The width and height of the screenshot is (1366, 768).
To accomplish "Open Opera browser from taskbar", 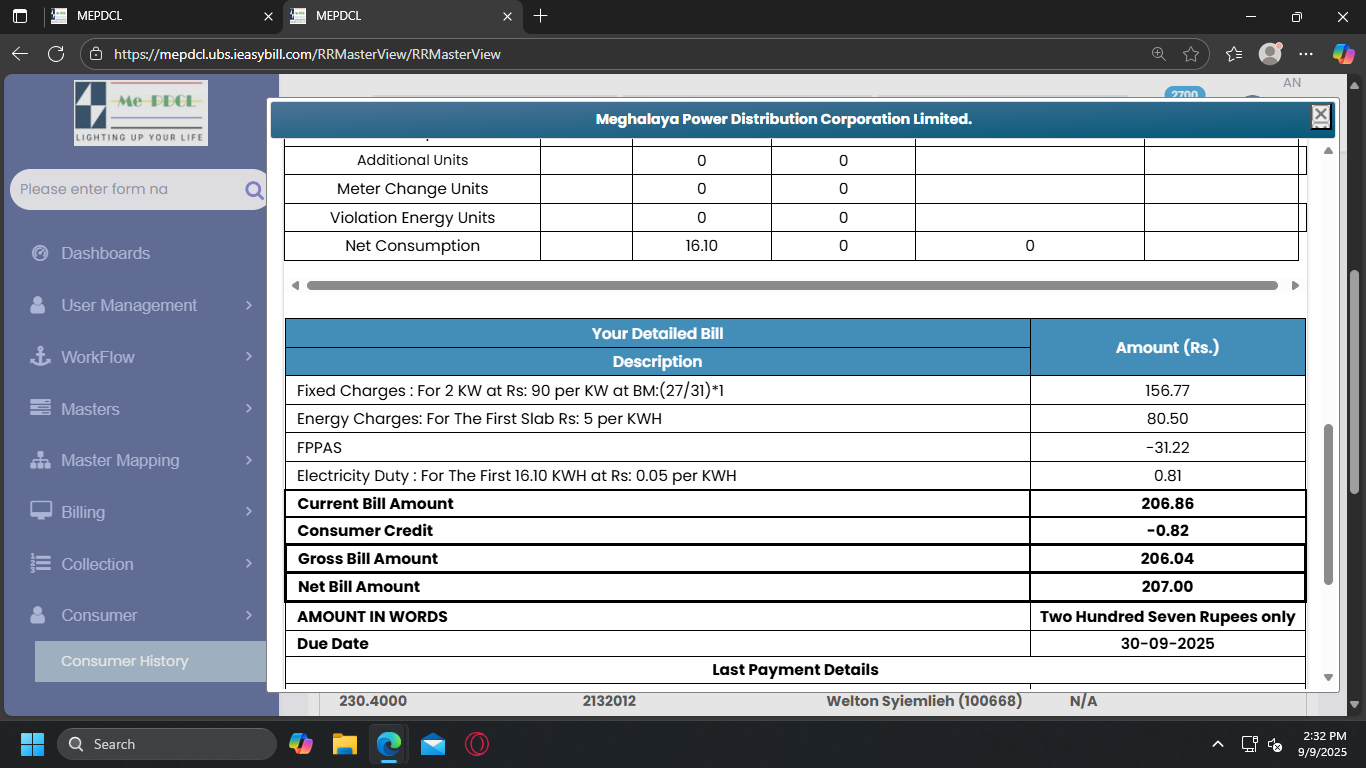I will (477, 744).
